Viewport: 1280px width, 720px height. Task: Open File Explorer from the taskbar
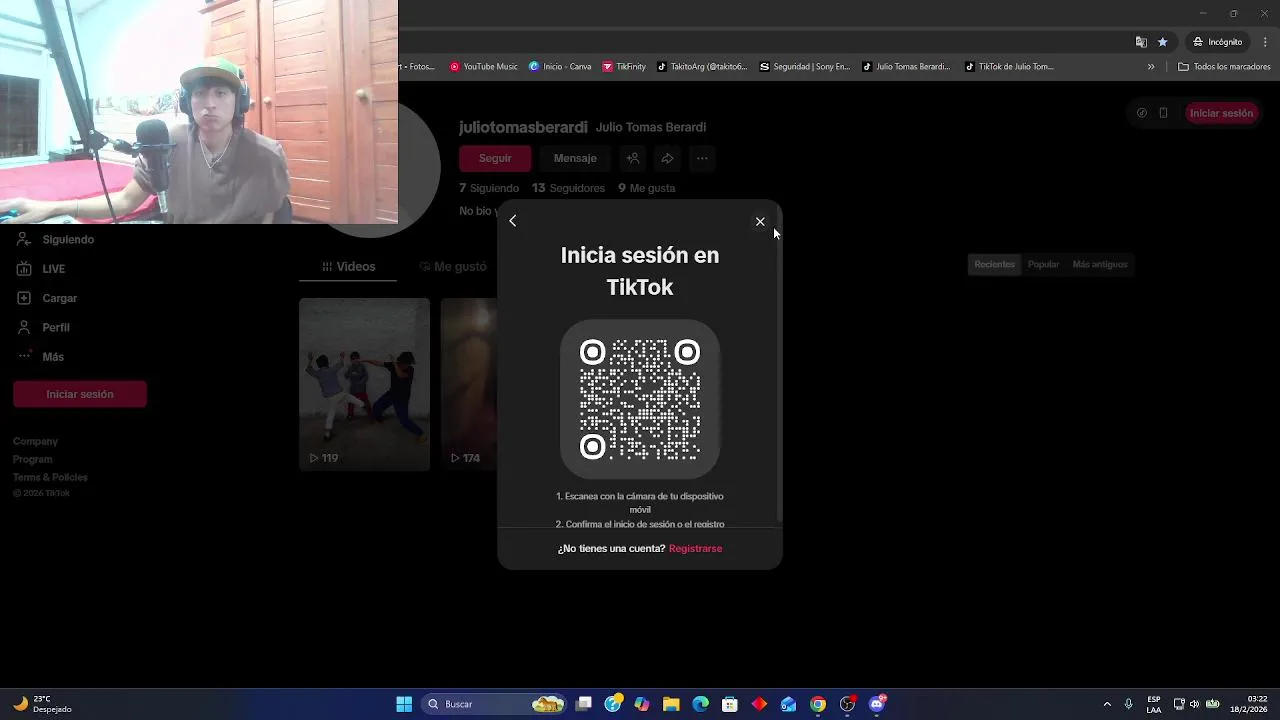coord(671,704)
